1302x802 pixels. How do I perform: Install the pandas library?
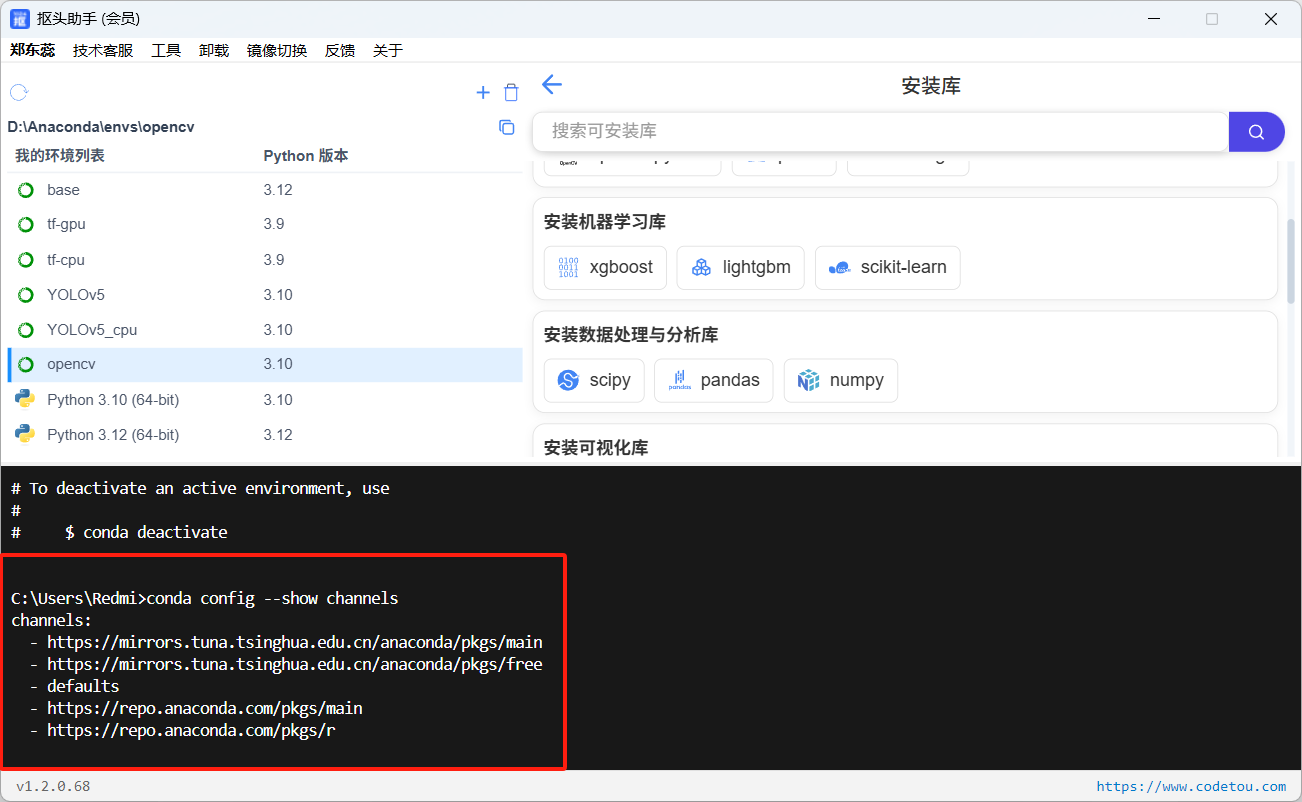click(713, 380)
